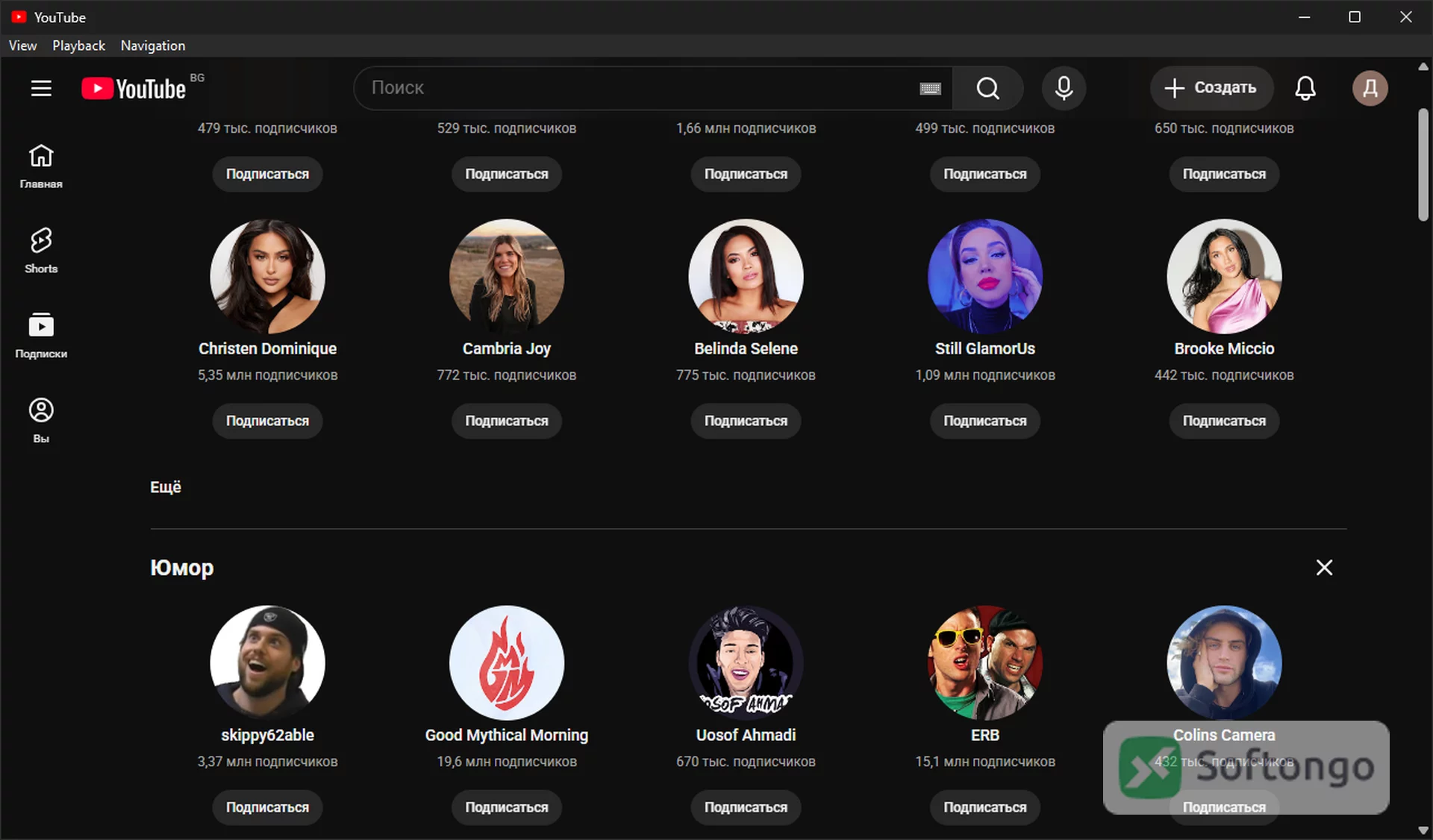The height and width of the screenshot is (840, 1433).
Task: Open ERB channel avatar
Action: tap(985, 662)
